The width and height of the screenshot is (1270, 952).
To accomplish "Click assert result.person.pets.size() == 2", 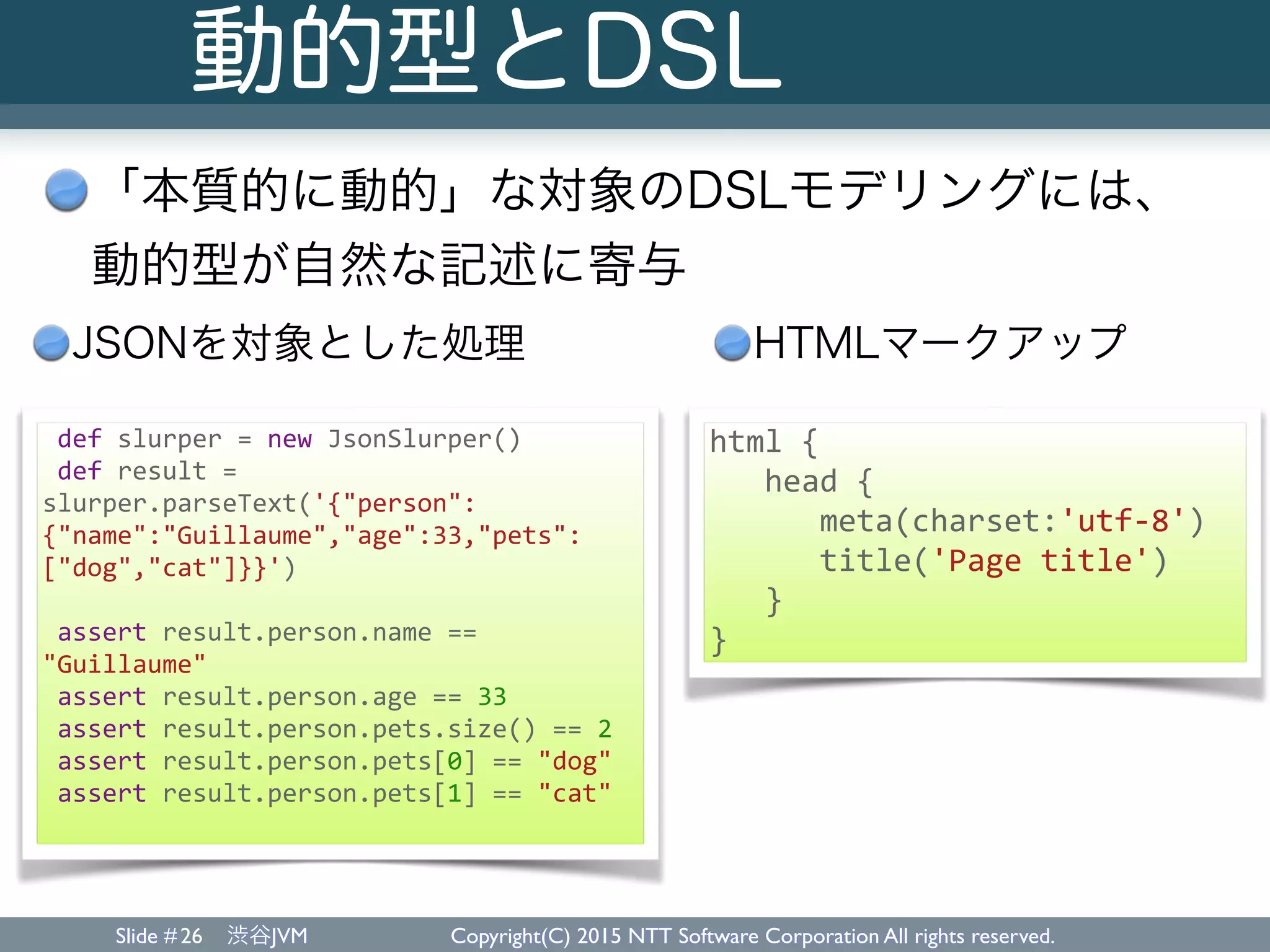I will (335, 729).
